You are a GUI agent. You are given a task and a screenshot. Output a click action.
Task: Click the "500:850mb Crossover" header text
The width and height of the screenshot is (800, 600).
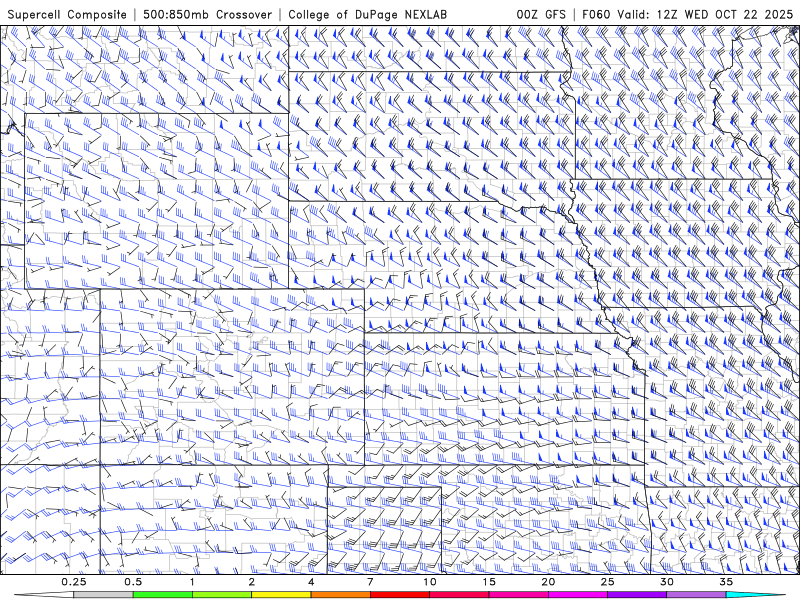(207, 14)
